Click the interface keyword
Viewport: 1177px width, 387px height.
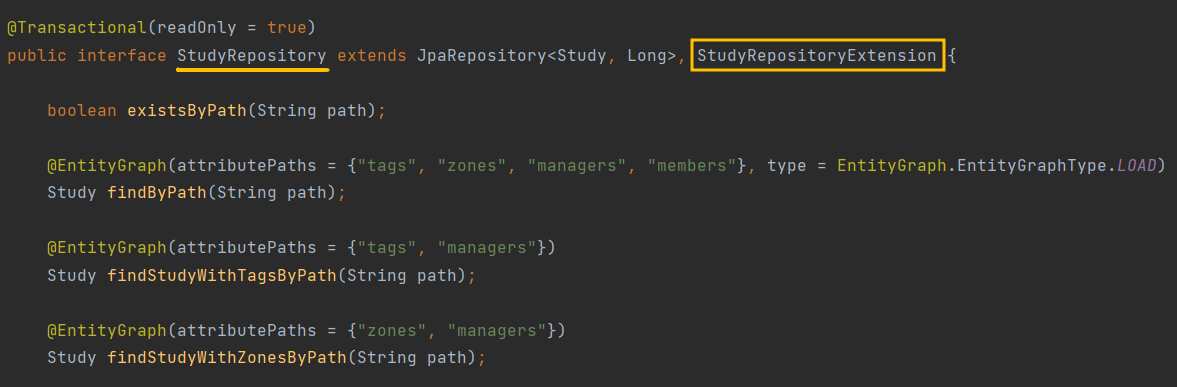122,56
